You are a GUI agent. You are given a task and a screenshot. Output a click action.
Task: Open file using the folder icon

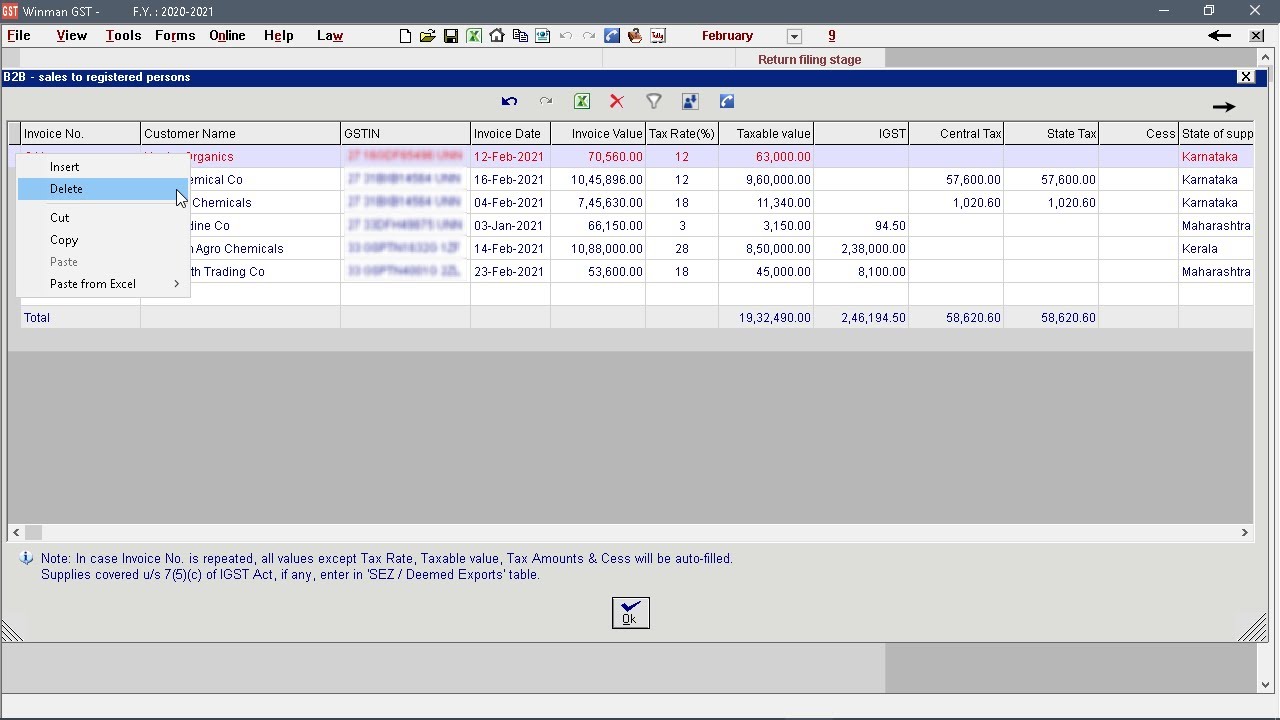pos(428,36)
